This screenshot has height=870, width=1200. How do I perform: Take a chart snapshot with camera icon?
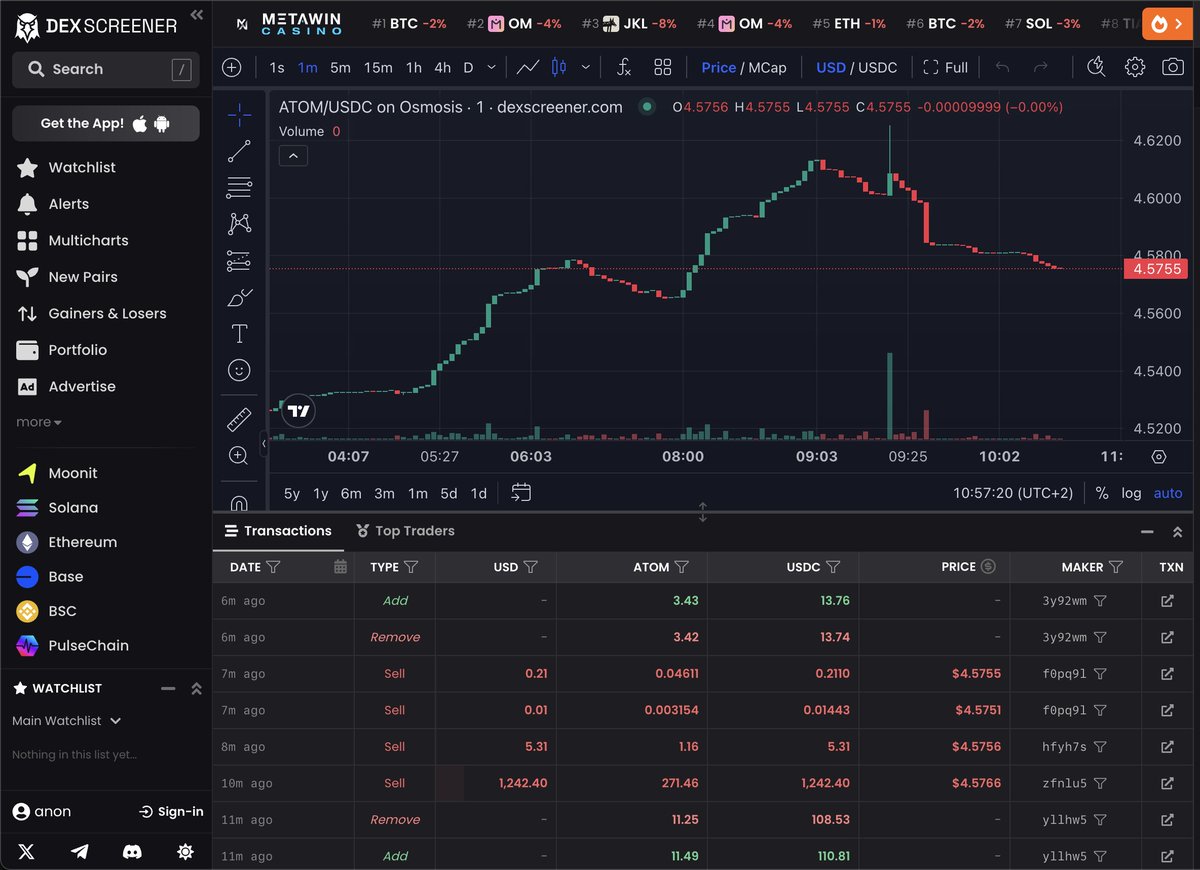coord(1173,67)
